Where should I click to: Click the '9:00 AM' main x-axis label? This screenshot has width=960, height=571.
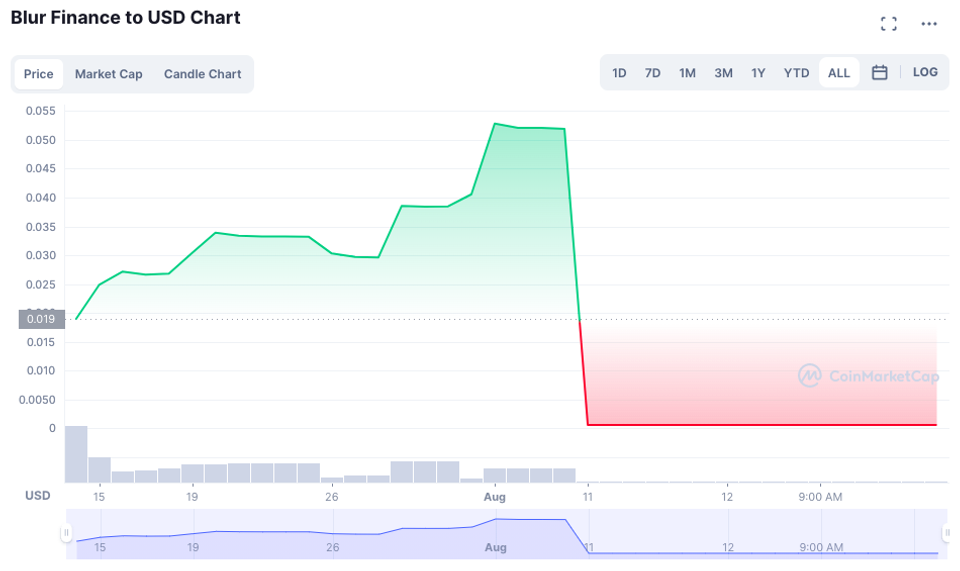820,497
